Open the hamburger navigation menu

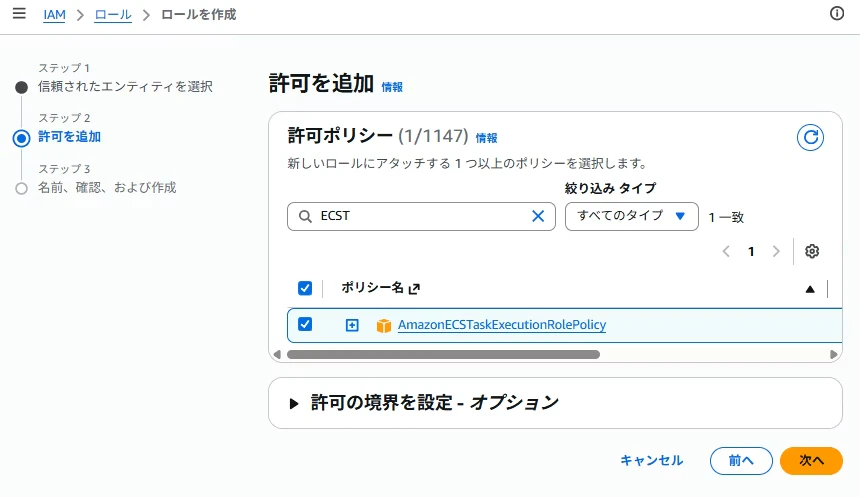tap(19, 13)
